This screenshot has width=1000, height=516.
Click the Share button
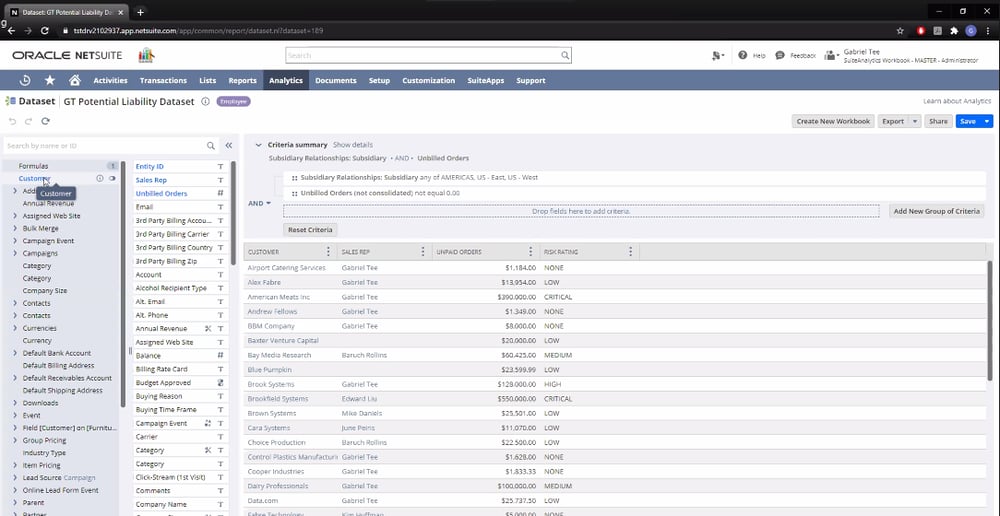coord(938,121)
